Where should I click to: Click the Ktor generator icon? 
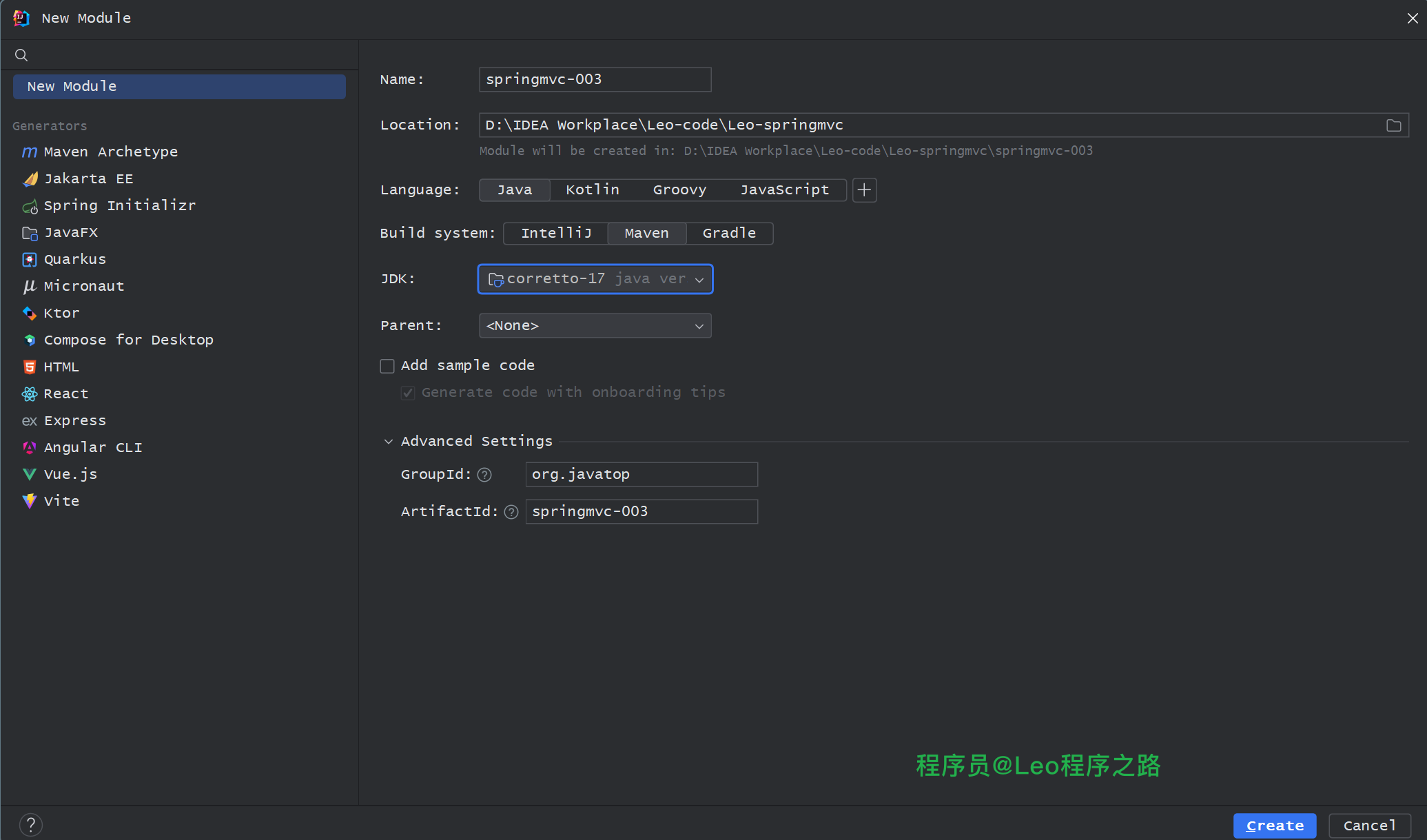pyautogui.click(x=30, y=312)
